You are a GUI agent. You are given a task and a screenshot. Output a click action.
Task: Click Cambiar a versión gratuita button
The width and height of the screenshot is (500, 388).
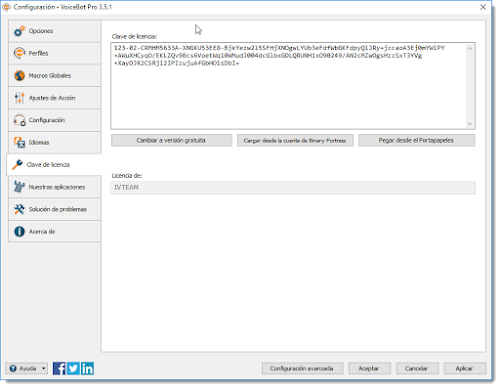tap(171, 140)
